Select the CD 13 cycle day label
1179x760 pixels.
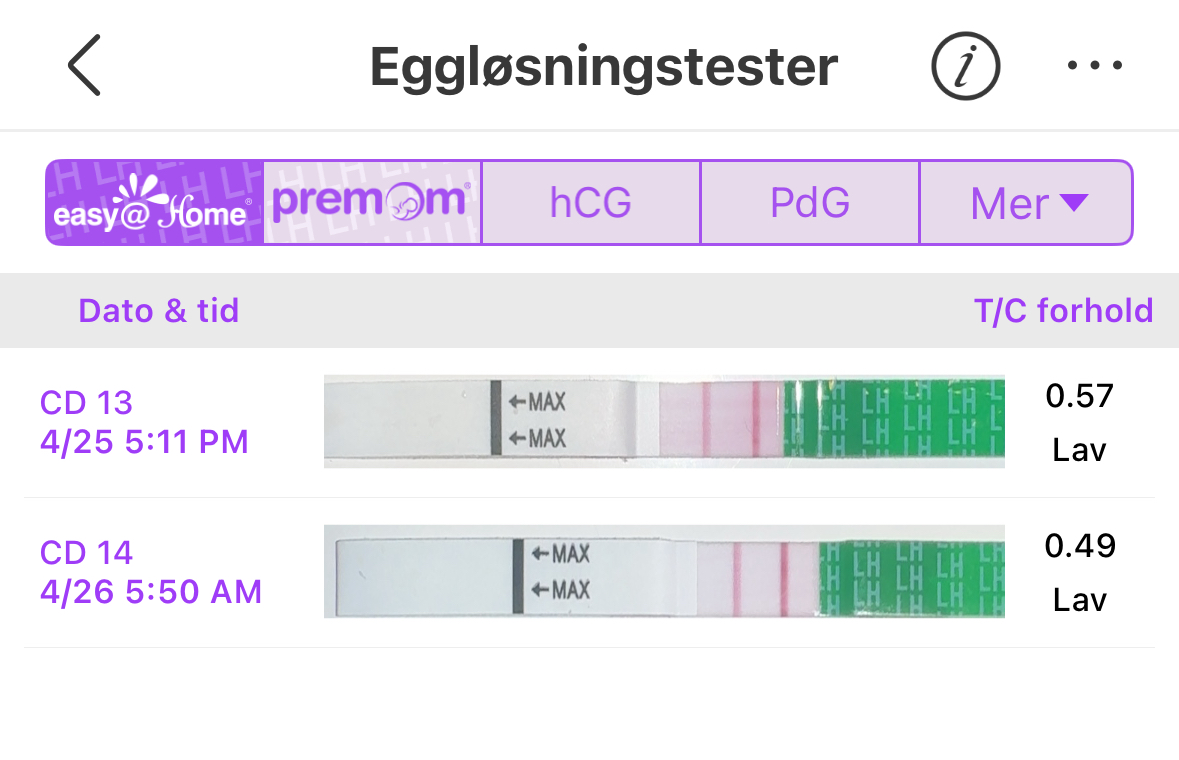click(x=86, y=403)
